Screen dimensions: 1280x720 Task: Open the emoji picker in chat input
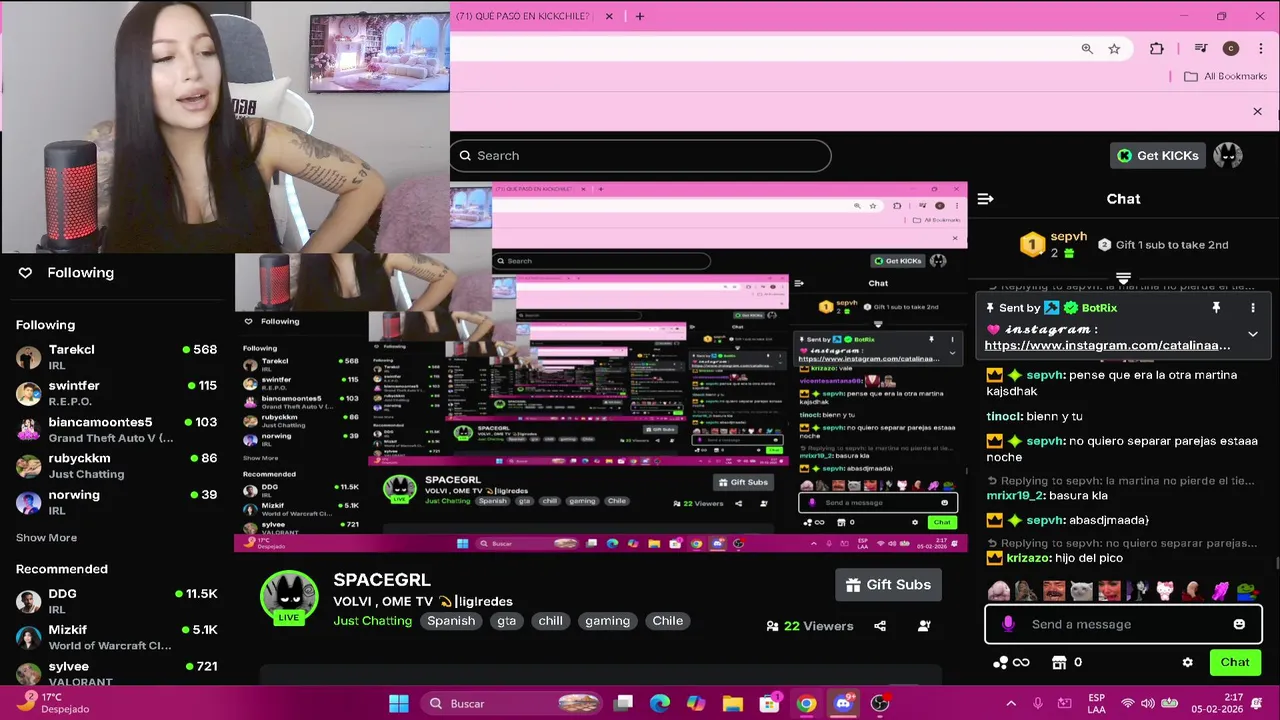(1239, 624)
